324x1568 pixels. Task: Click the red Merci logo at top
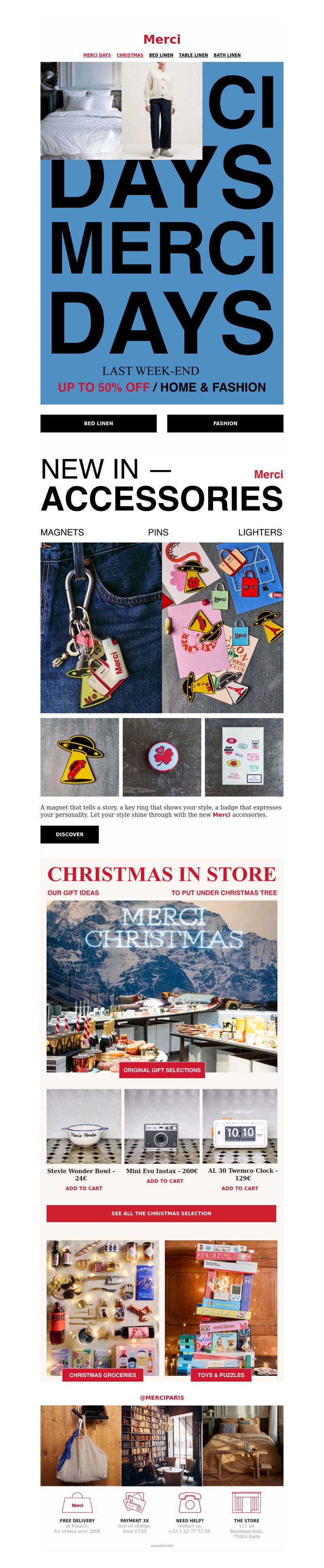(x=162, y=39)
